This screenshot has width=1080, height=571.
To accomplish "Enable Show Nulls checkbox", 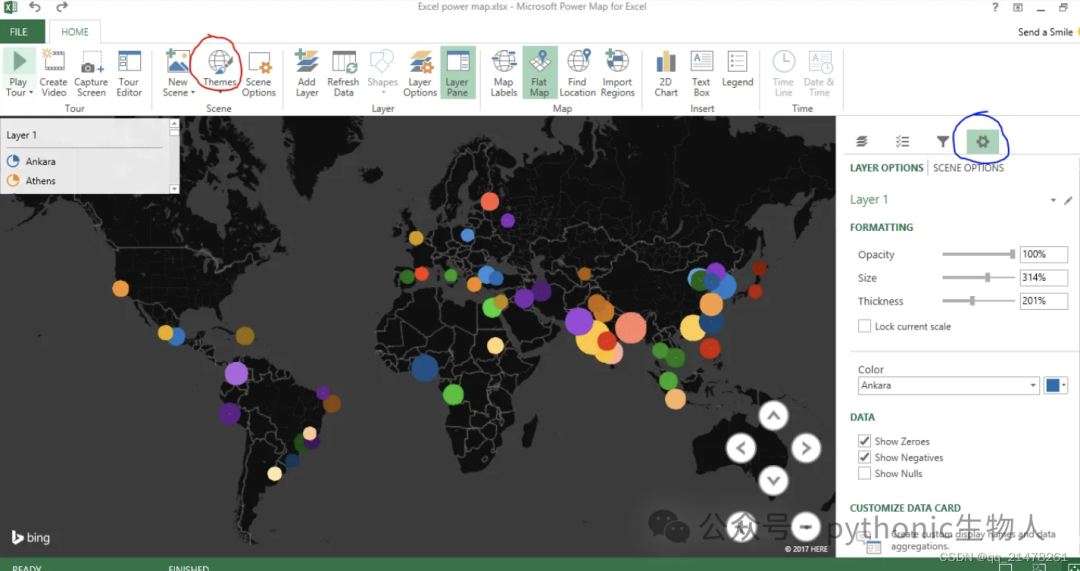I will [x=864, y=474].
